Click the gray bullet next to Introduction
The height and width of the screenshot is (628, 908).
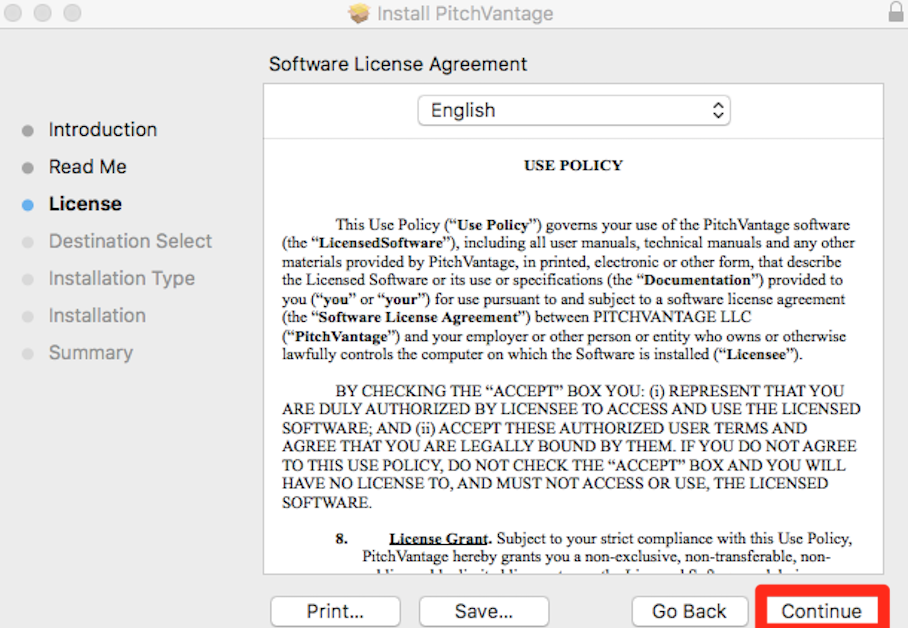(28, 131)
